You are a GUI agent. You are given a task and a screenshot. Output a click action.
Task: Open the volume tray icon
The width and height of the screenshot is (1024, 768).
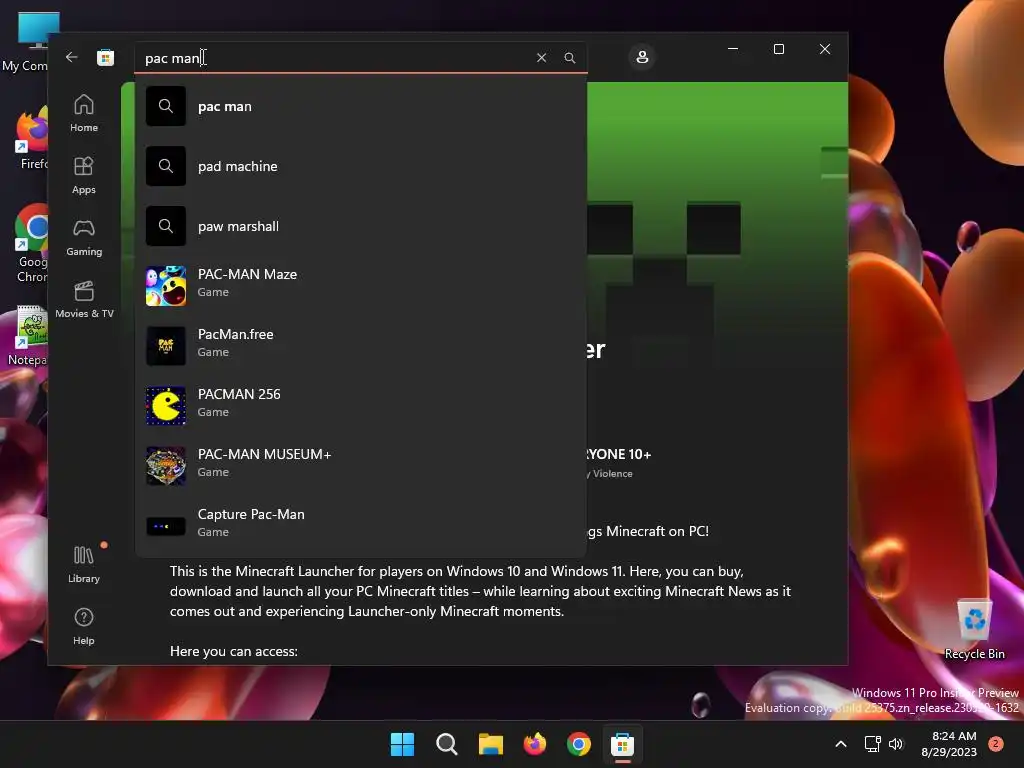(x=896, y=744)
